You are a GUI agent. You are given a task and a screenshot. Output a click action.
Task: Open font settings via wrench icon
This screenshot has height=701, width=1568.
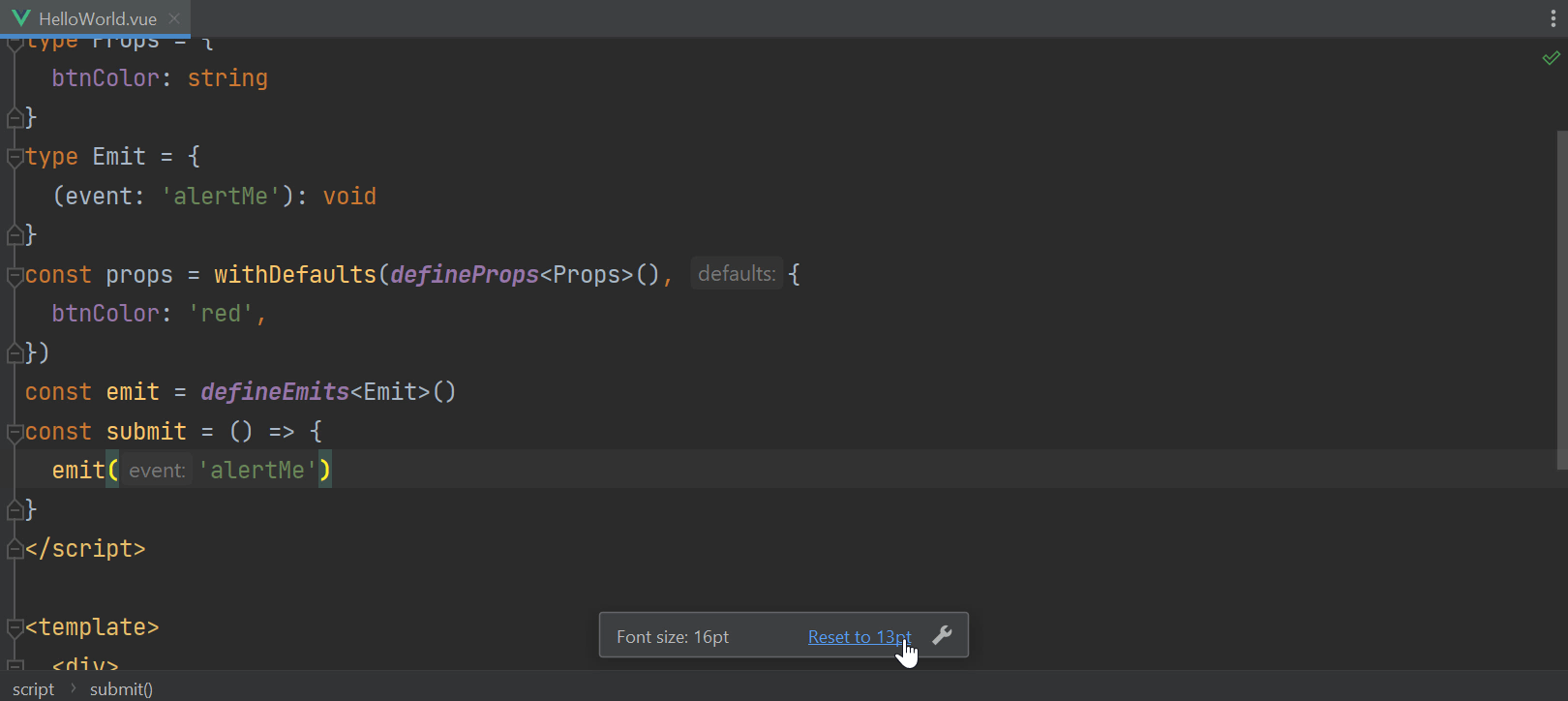(x=942, y=635)
